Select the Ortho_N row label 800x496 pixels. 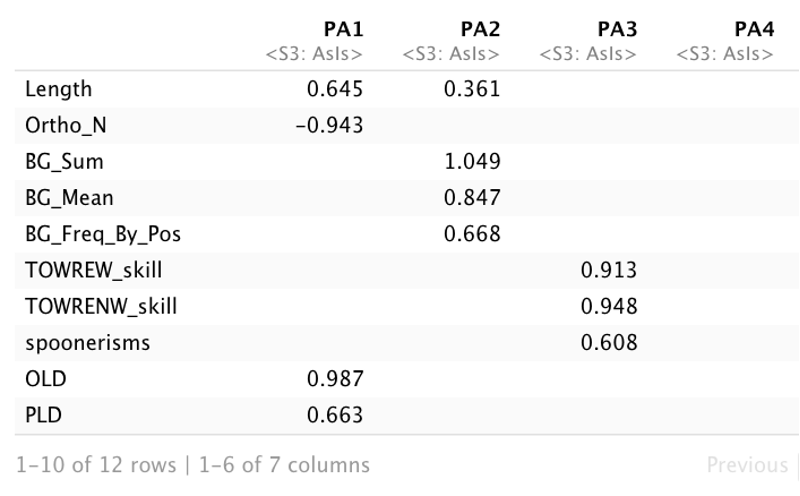66,126
